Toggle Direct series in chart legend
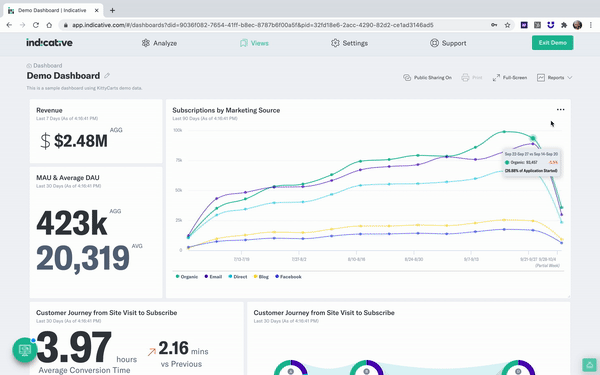The image size is (600, 375). [238, 277]
